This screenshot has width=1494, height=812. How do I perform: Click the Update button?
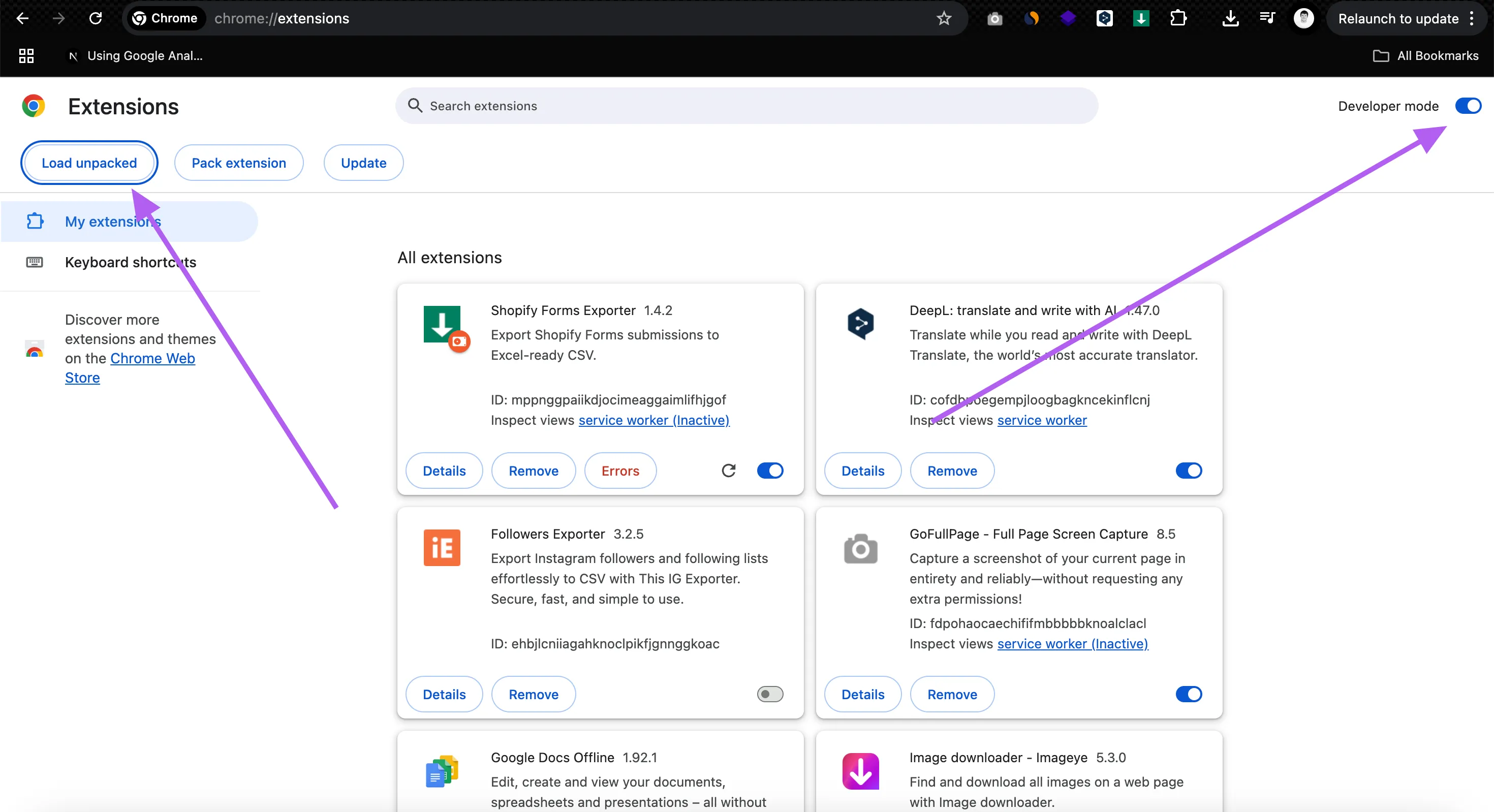tap(364, 163)
